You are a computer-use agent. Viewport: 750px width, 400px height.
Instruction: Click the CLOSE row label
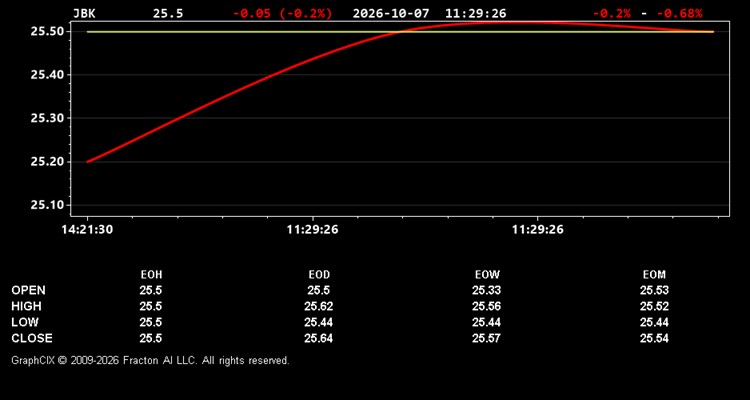coord(32,338)
